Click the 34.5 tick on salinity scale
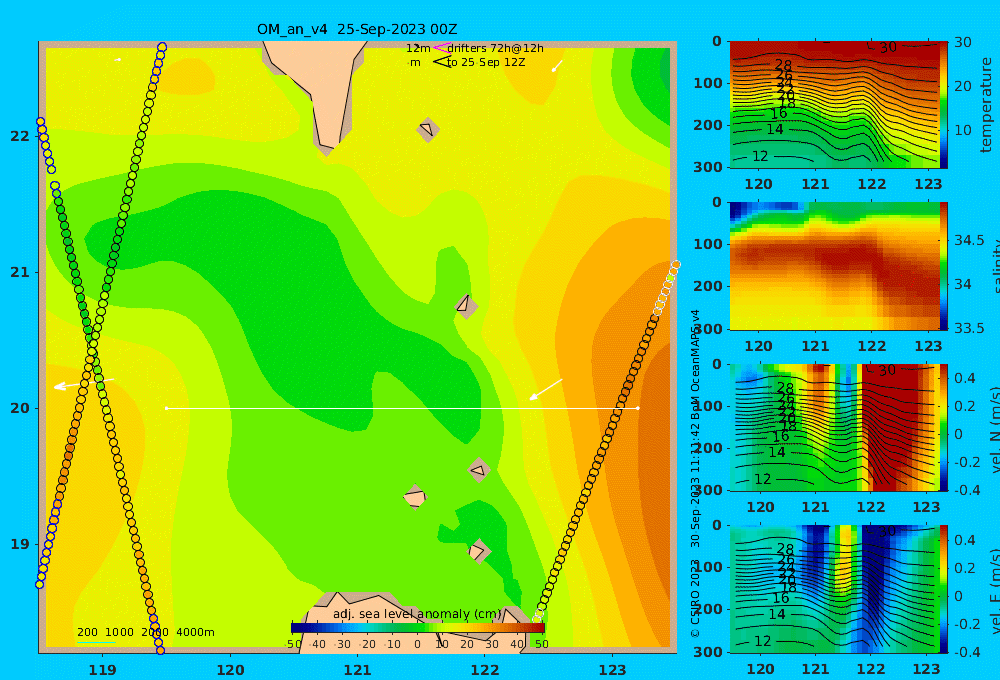 click(x=969, y=240)
